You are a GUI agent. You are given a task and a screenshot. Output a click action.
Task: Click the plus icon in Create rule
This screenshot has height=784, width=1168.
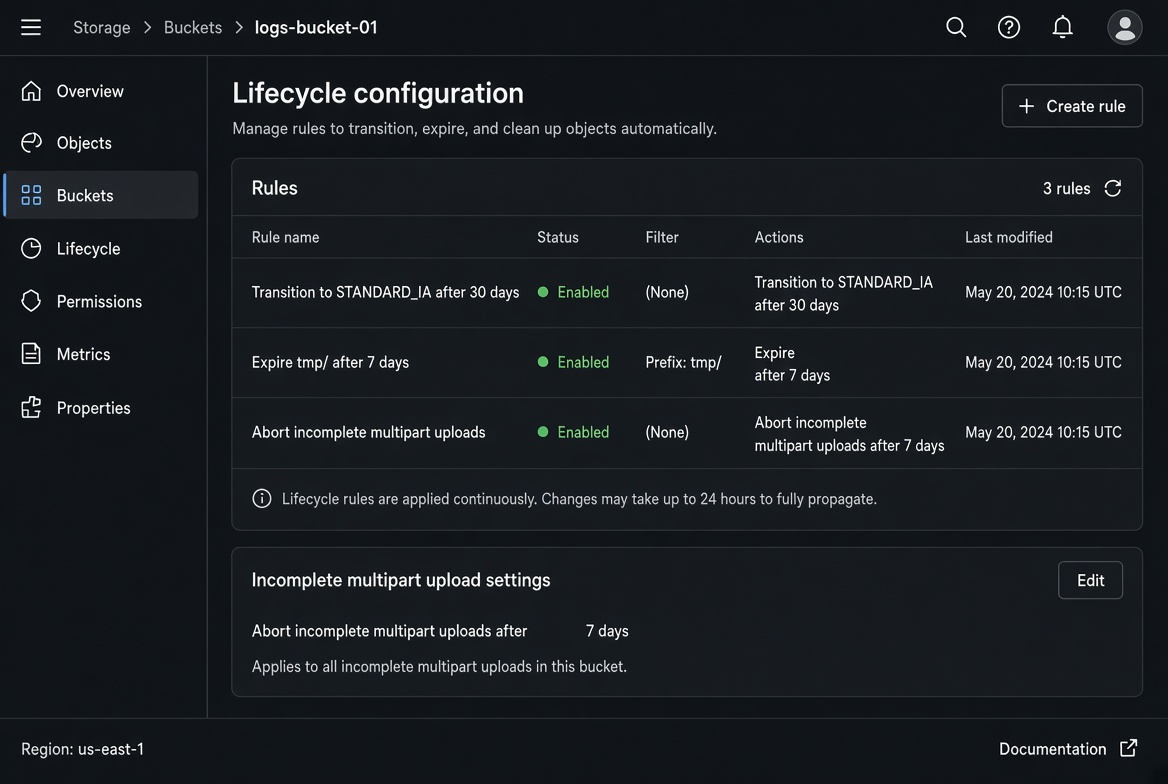click(x=1026, y=106)
